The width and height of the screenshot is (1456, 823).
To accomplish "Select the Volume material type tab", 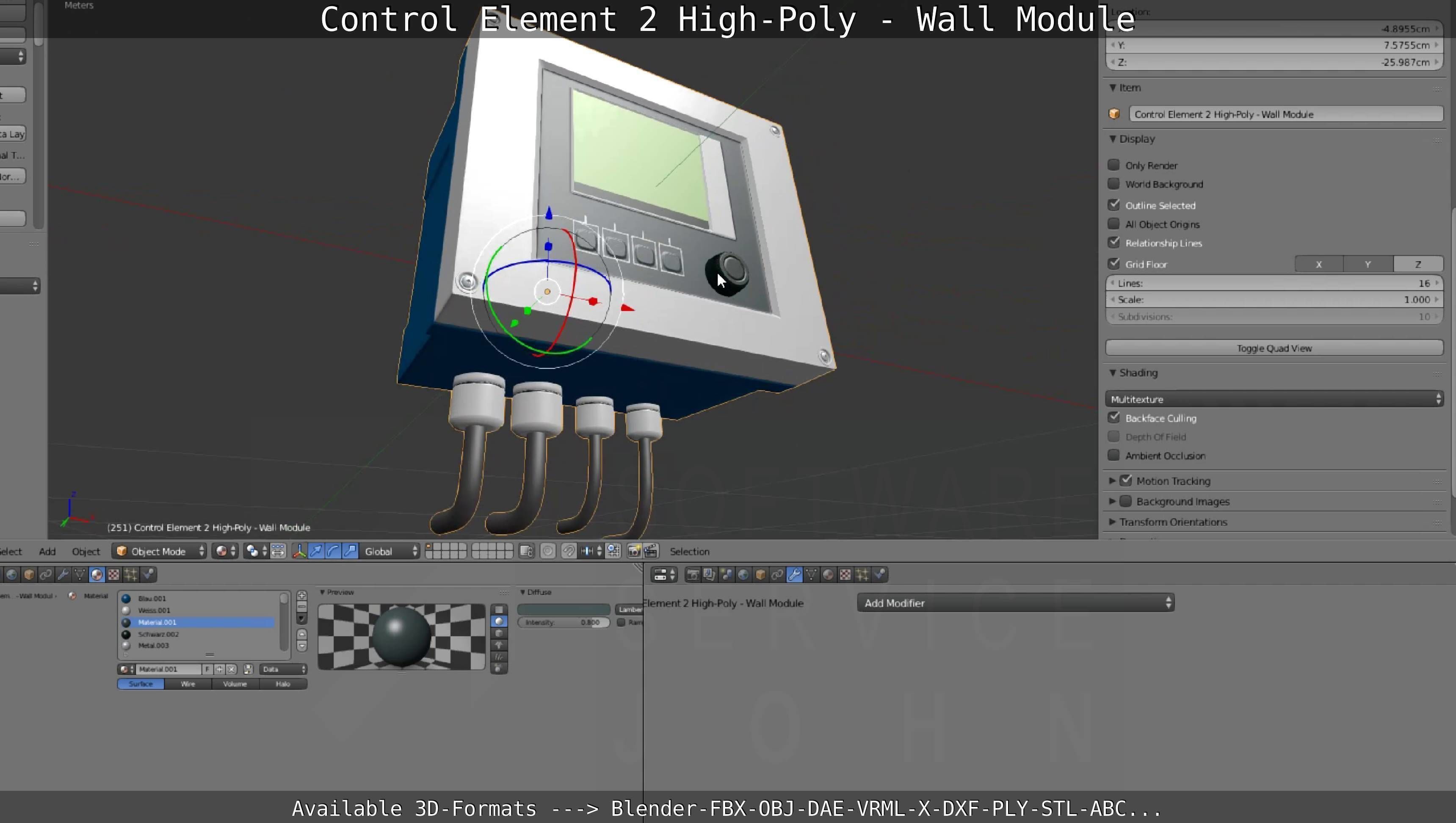I will [x=235, y=684].
